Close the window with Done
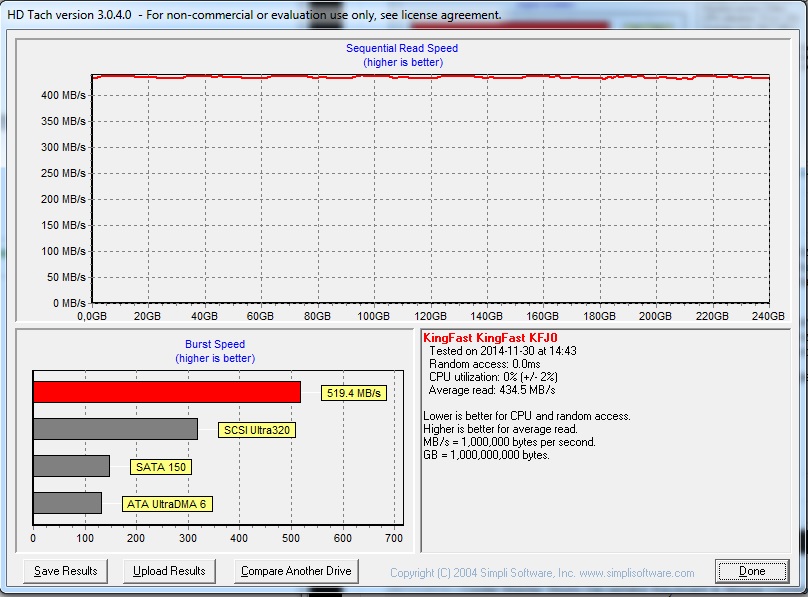 (x=752, y=571)
